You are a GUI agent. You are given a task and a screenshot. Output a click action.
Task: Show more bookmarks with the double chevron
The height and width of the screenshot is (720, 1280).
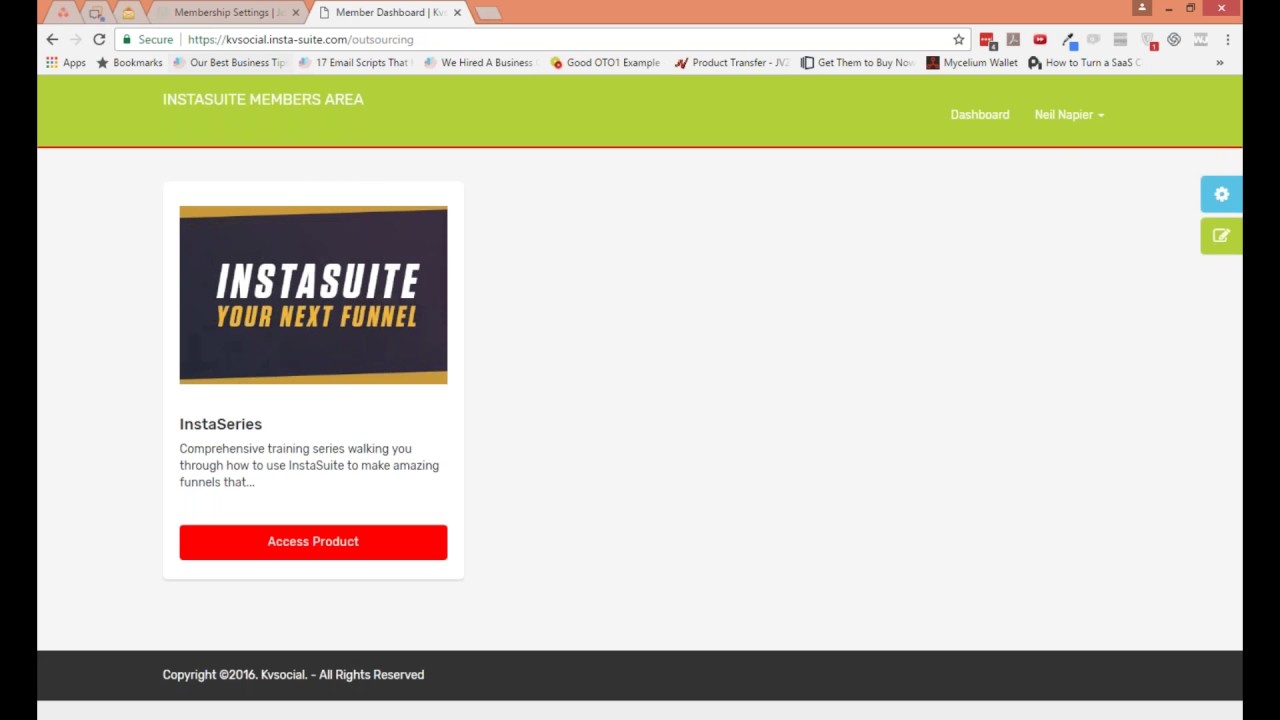1219,62
